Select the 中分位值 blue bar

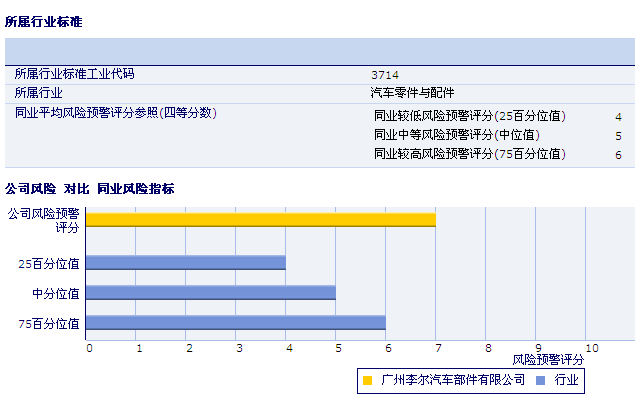click(x=211, y=293)
